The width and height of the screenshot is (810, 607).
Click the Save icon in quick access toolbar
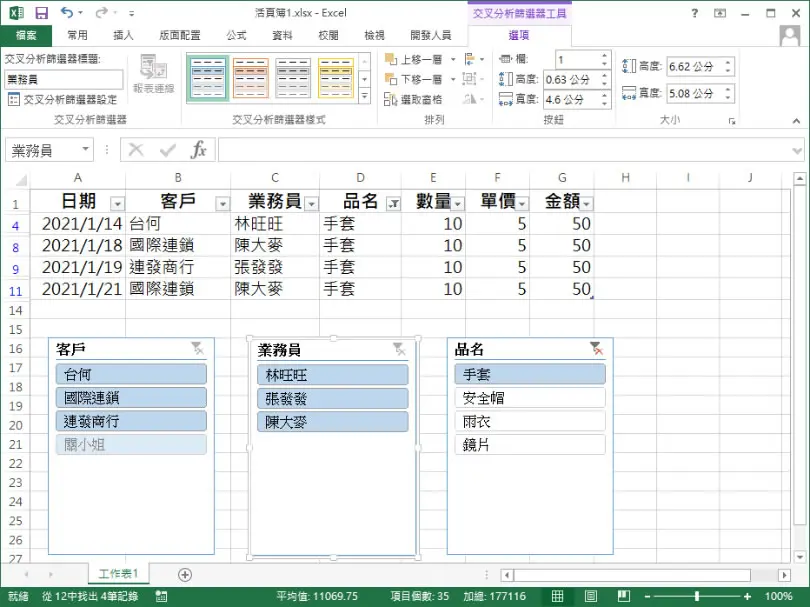pyautogui.click(x=42, y=13)
